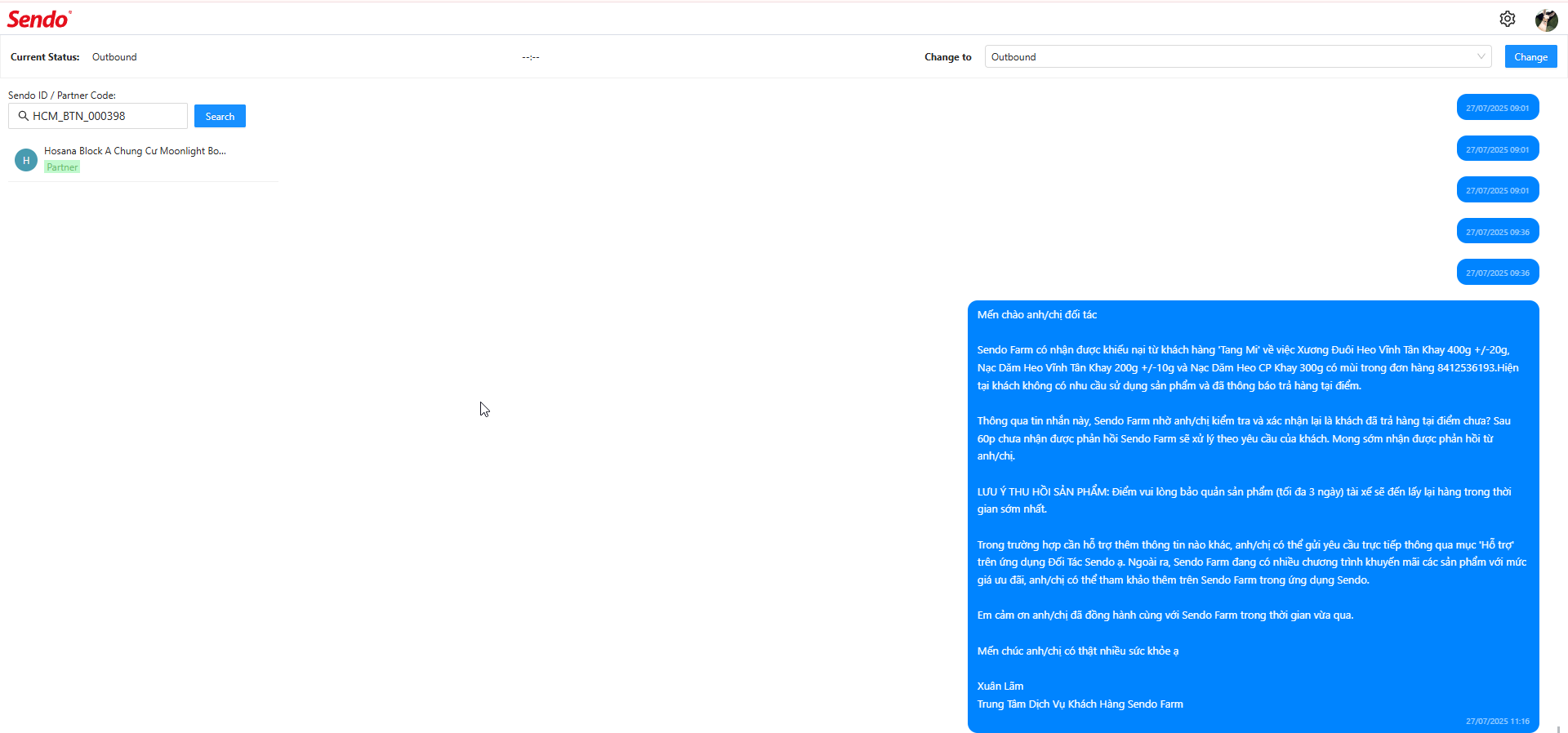Click the 27/07/2025 11:16 timestamp
Image resolution: width=1568 pixels, height=733 pixels.
pos(1497,722)
